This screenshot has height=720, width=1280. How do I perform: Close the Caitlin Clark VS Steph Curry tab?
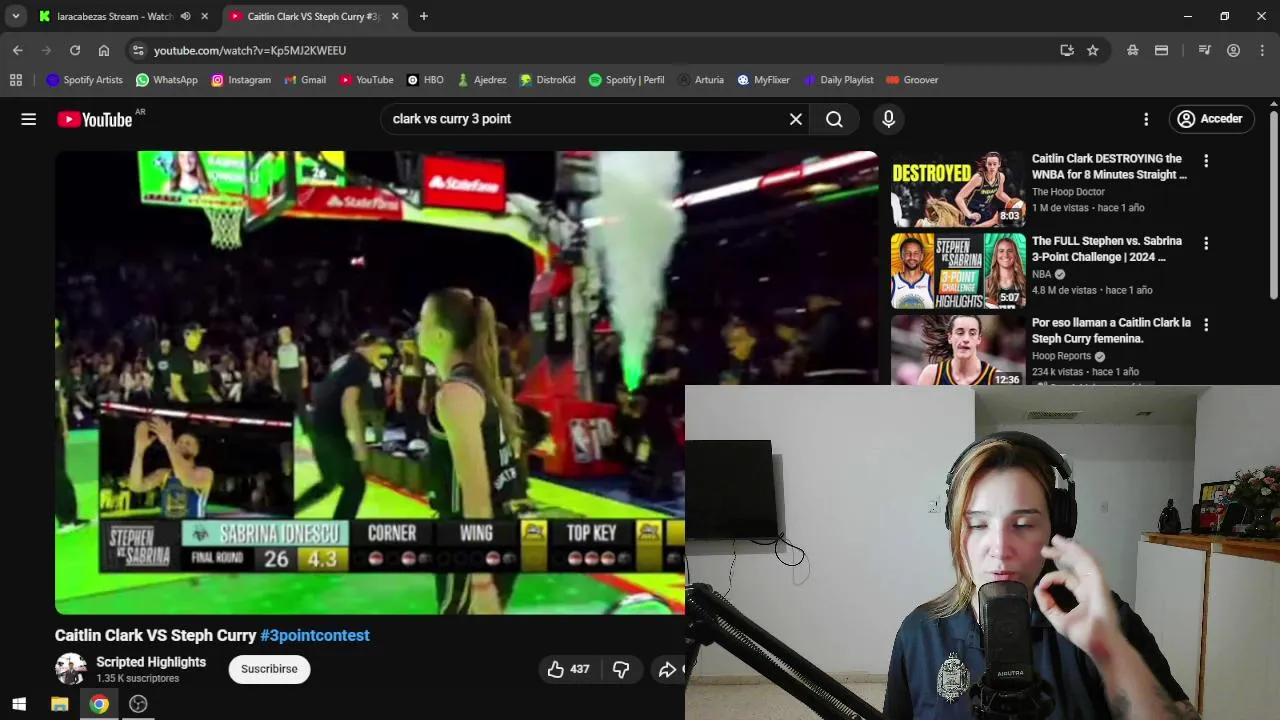coord(395,16)
